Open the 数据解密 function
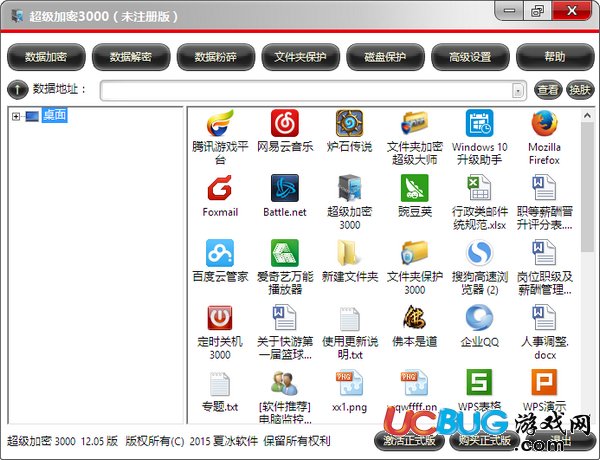This screenshot has height=460, width=600. coord(131,57)
